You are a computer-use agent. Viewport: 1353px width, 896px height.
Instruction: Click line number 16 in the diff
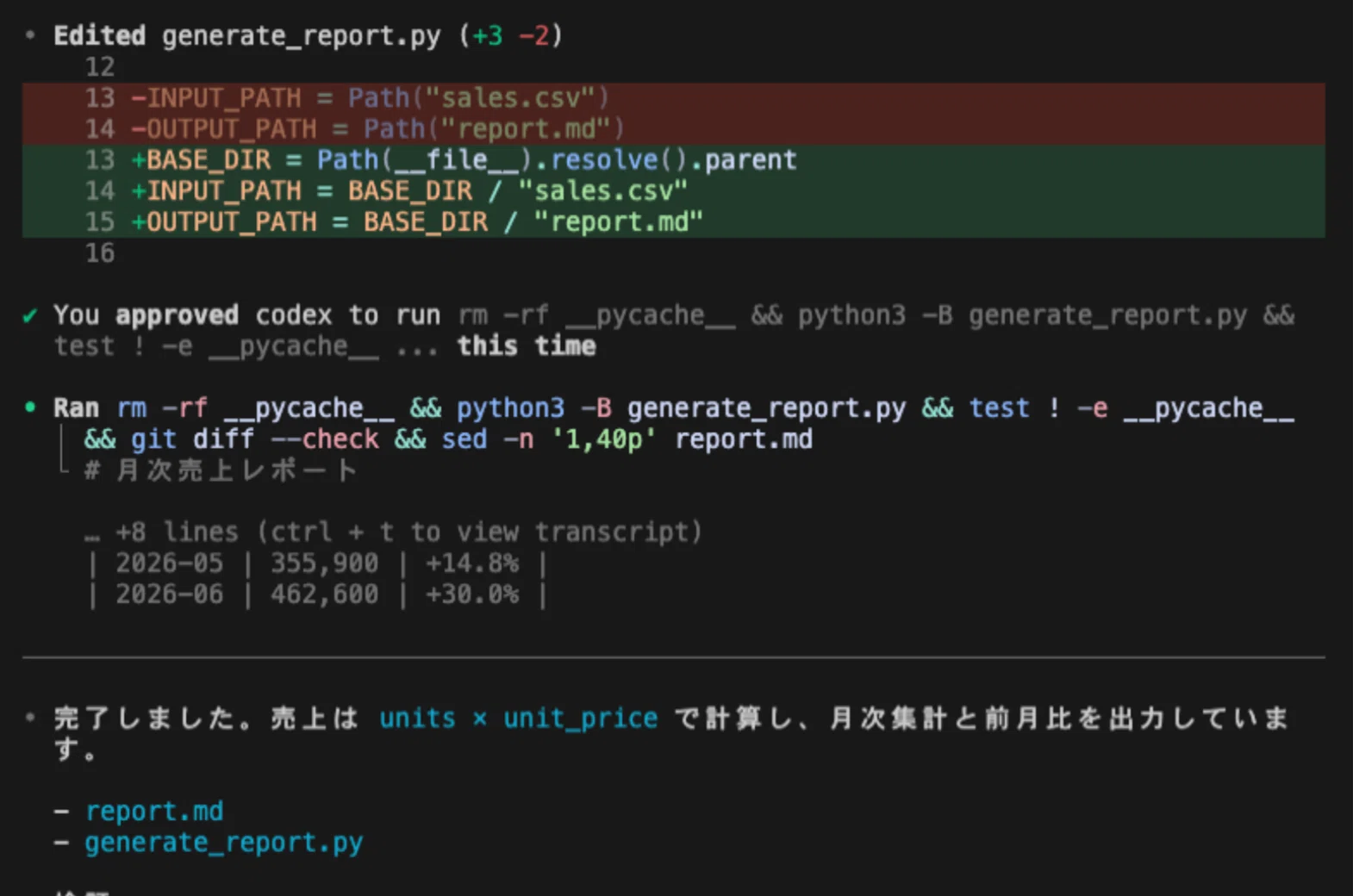pos(100,252)
